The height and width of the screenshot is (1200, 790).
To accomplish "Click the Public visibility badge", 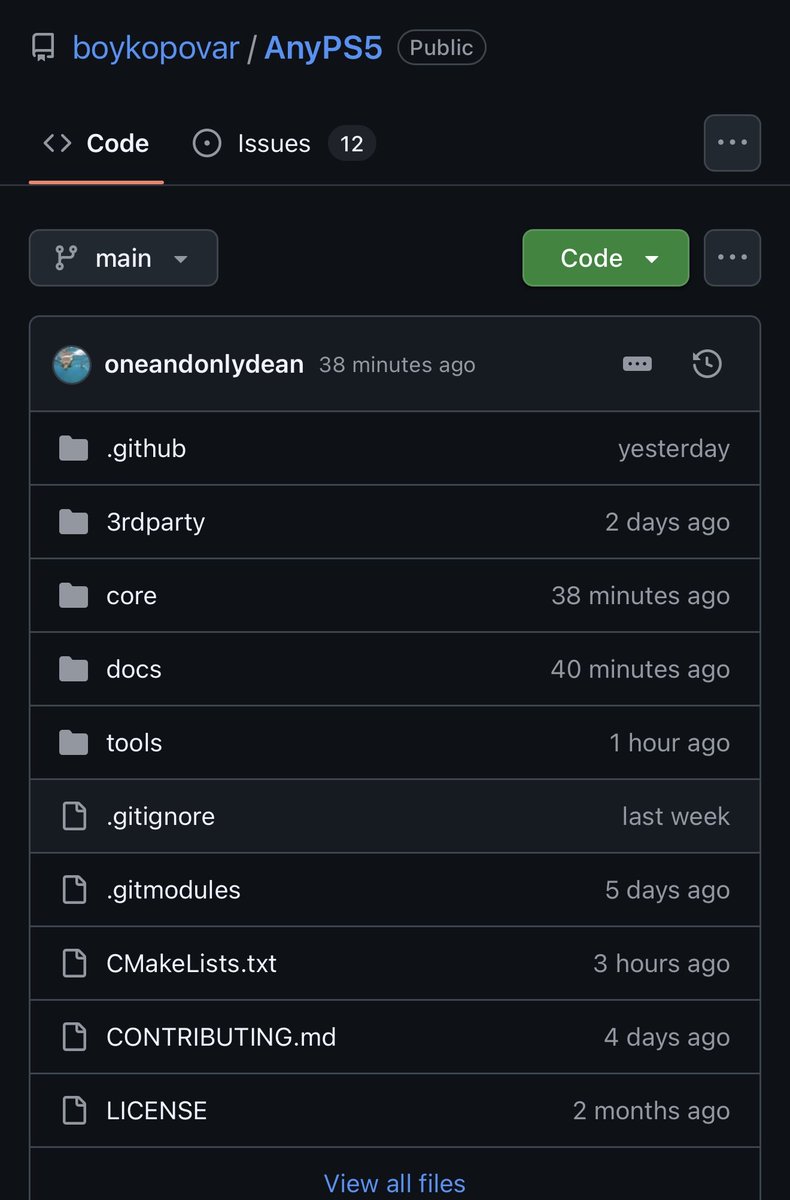I will pyautogui.click(x=442, y=48).
